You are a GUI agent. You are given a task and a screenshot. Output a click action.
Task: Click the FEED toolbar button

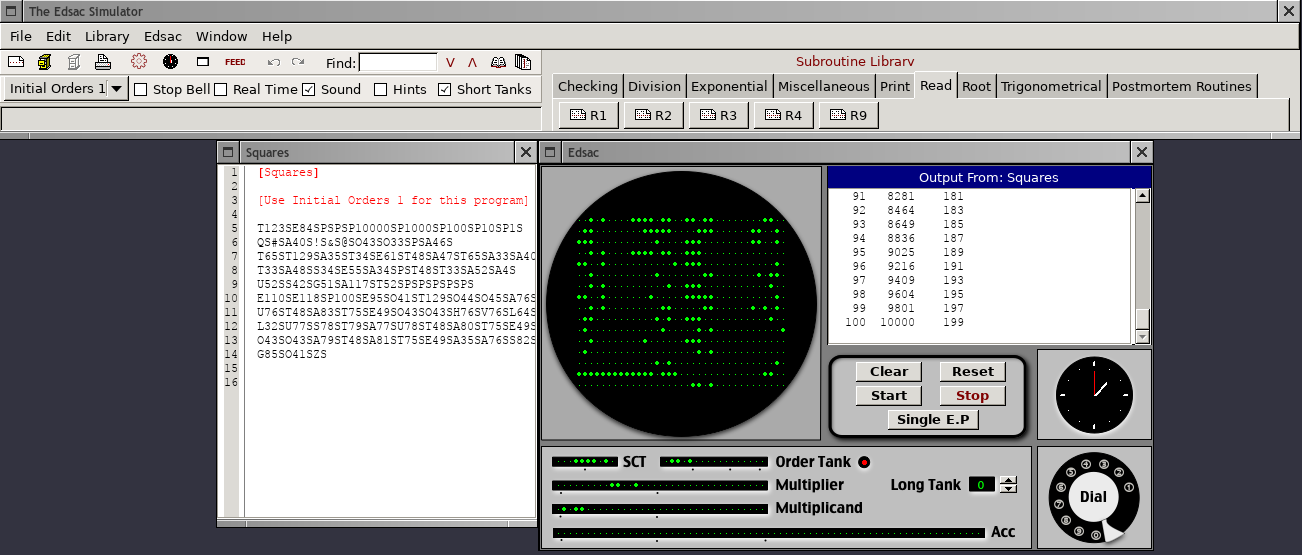point(235,62)
